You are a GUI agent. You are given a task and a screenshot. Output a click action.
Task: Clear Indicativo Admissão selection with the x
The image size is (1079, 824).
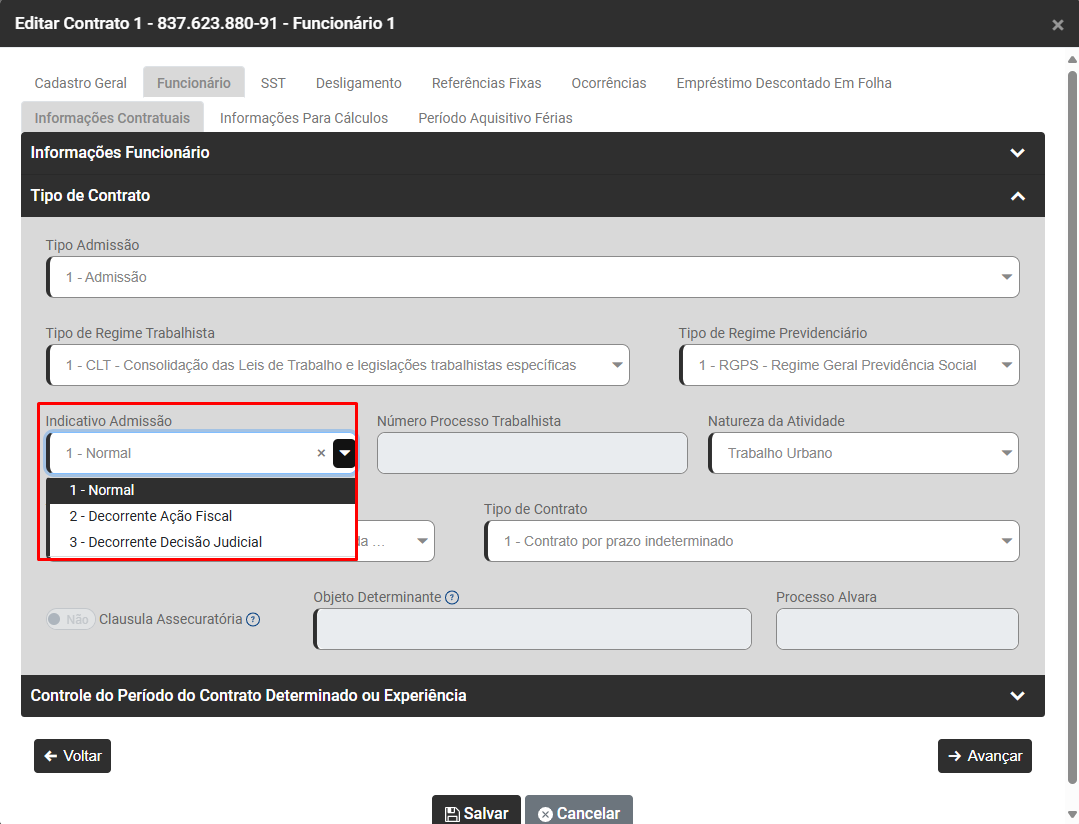pos(321,453)
